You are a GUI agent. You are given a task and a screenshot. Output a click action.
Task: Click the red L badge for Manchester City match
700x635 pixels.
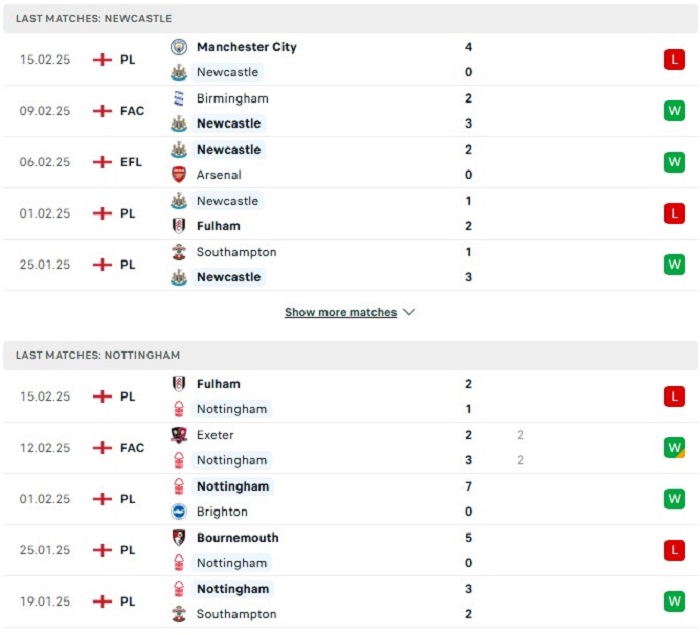(x=674, y=59)
